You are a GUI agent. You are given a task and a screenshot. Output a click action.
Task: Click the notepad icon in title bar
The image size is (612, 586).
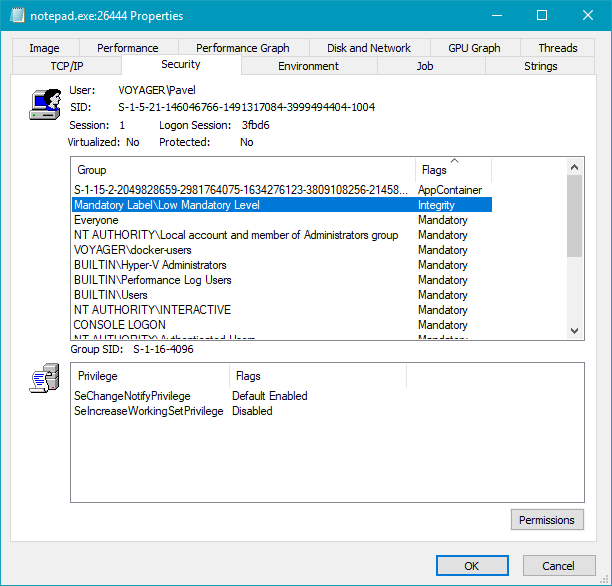coord(17,16)
